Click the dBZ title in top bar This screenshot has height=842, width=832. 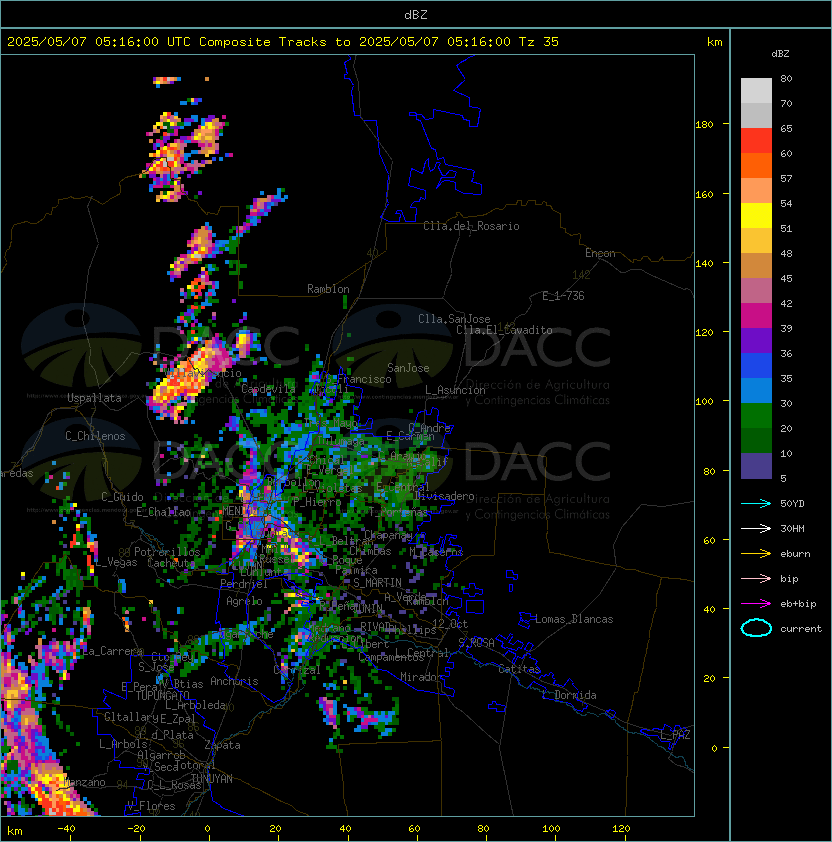416,15
